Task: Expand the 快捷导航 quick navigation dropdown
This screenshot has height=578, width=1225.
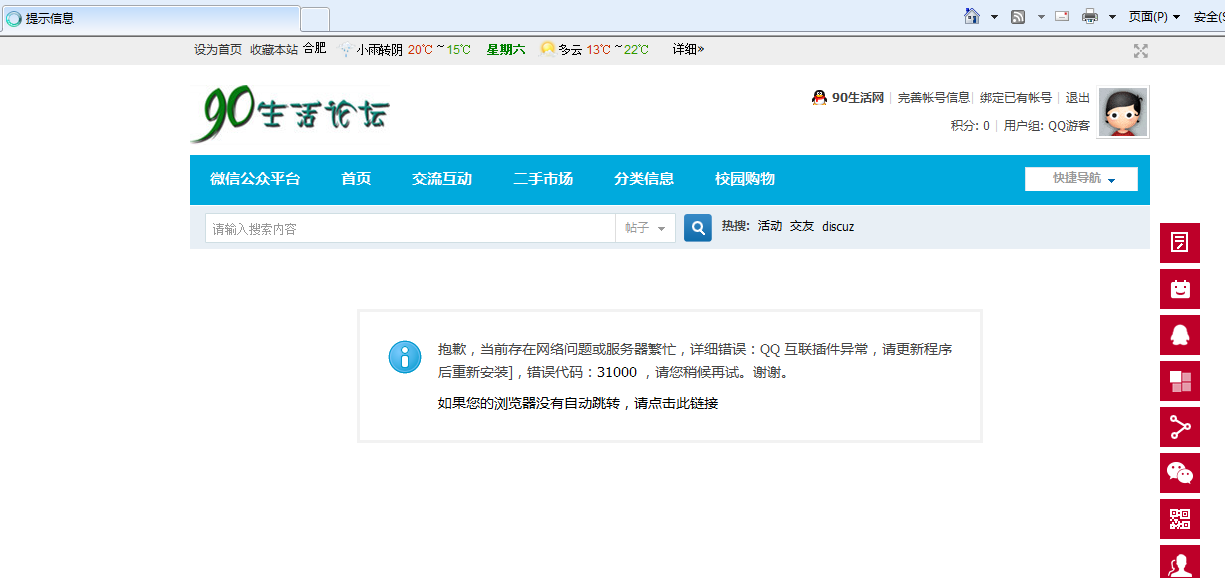Action: (1081, 179)
